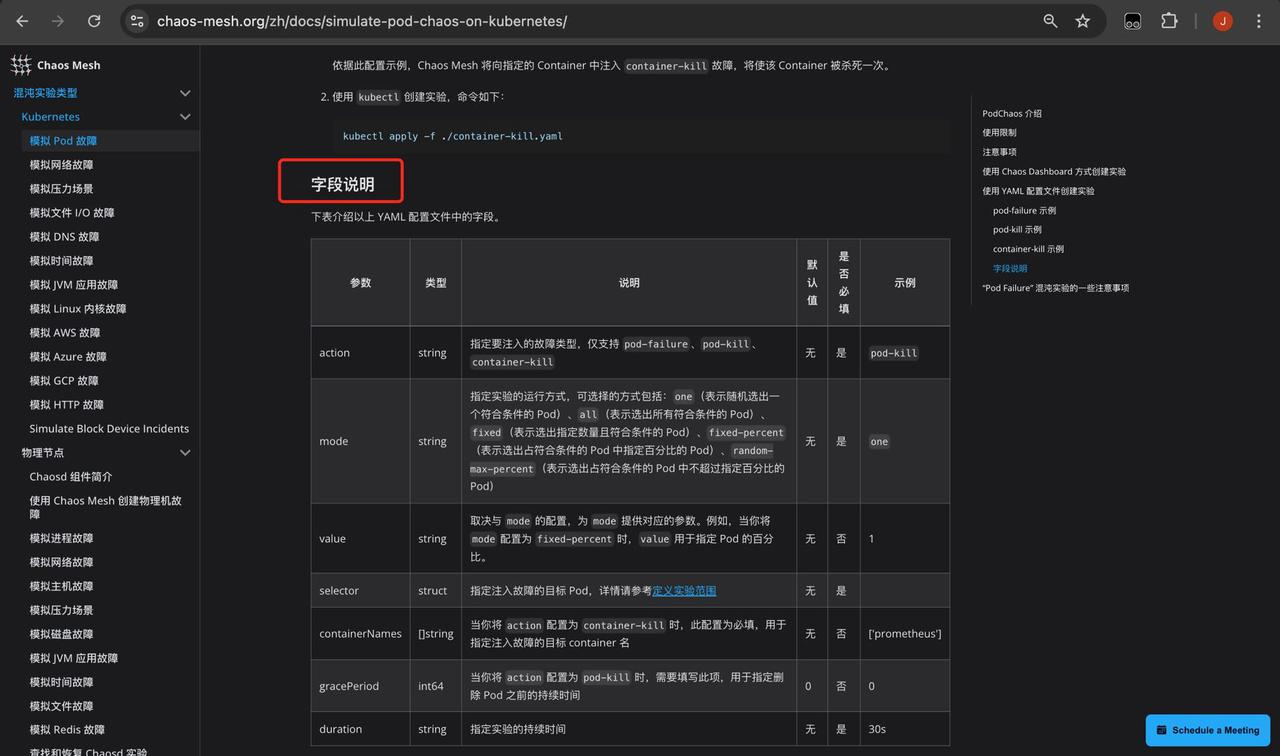Click the containerNames parameter cell
This screenshot has width=1280, height=756.
coord(360,634)
